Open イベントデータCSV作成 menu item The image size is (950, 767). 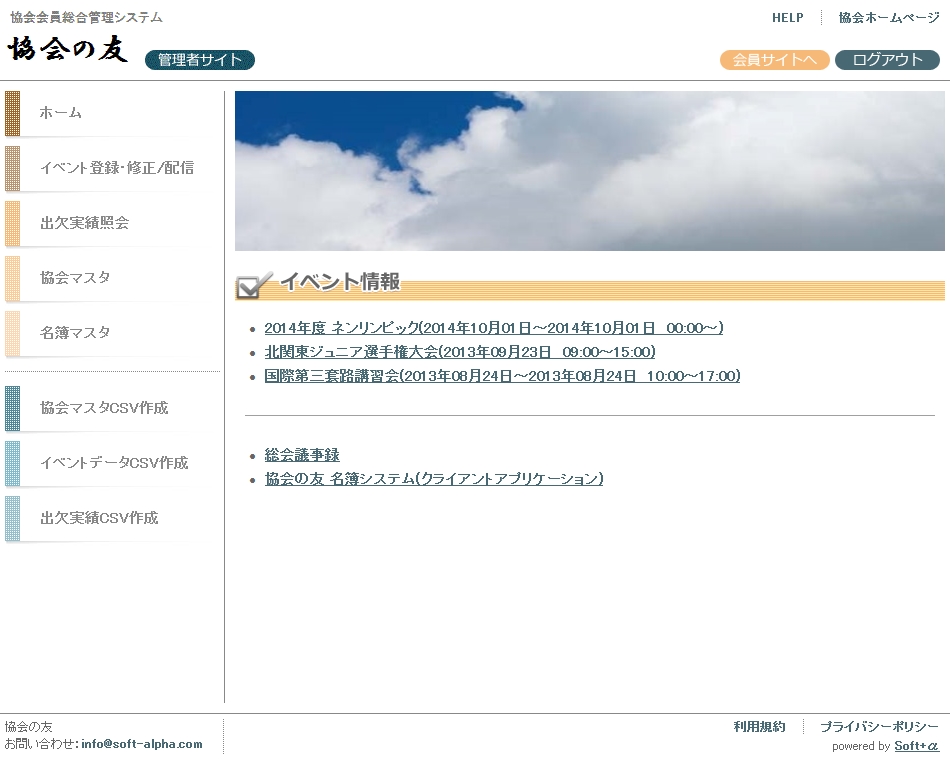pos(114,463)
